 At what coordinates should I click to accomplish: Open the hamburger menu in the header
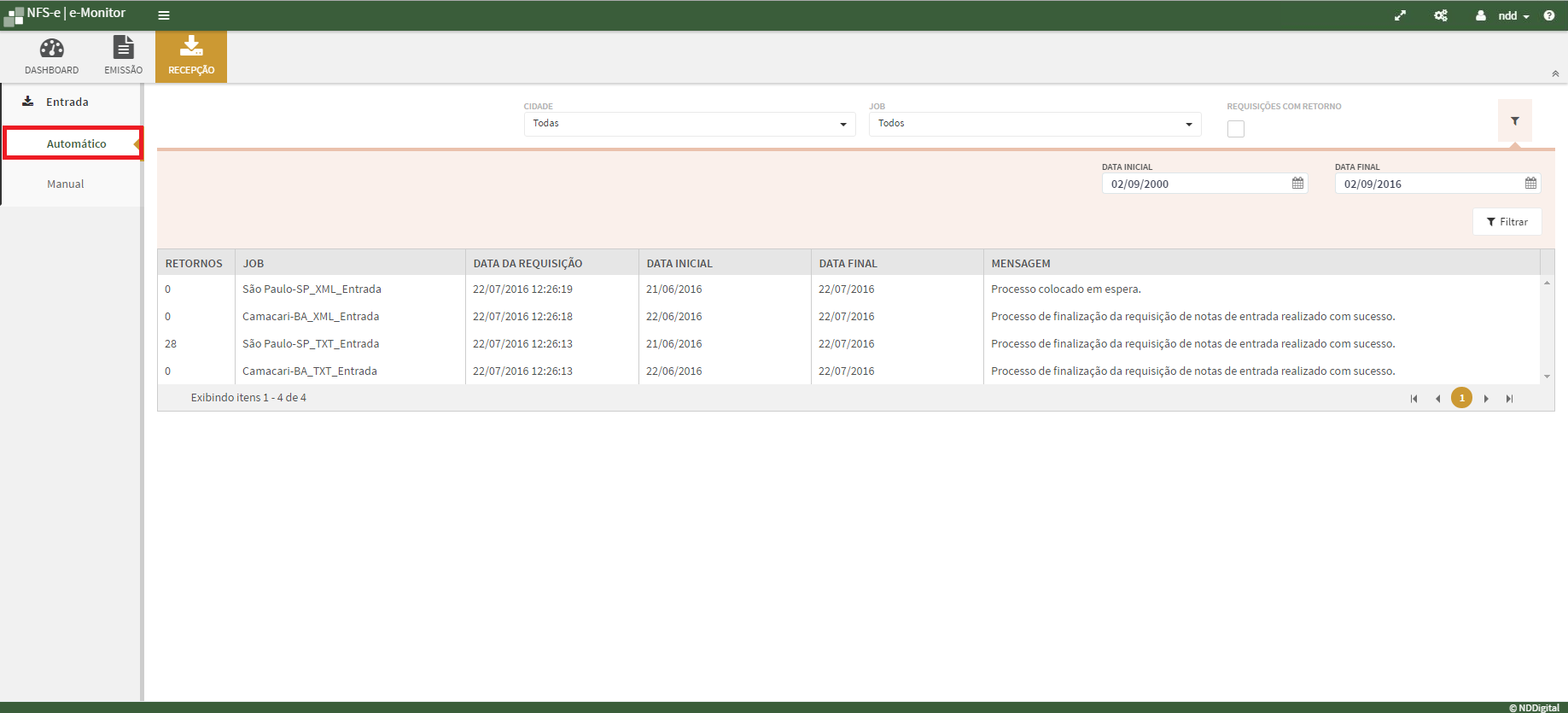164,15
